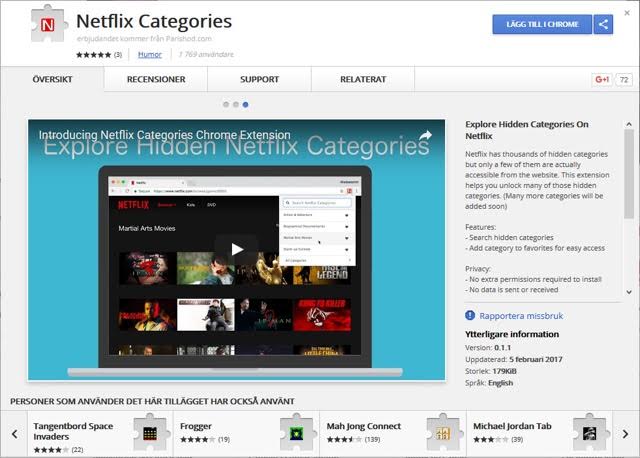Screen dimensions: 640x458
Task: Click the Mah Jong Connect rating (139)
Action: coord(353,439)
